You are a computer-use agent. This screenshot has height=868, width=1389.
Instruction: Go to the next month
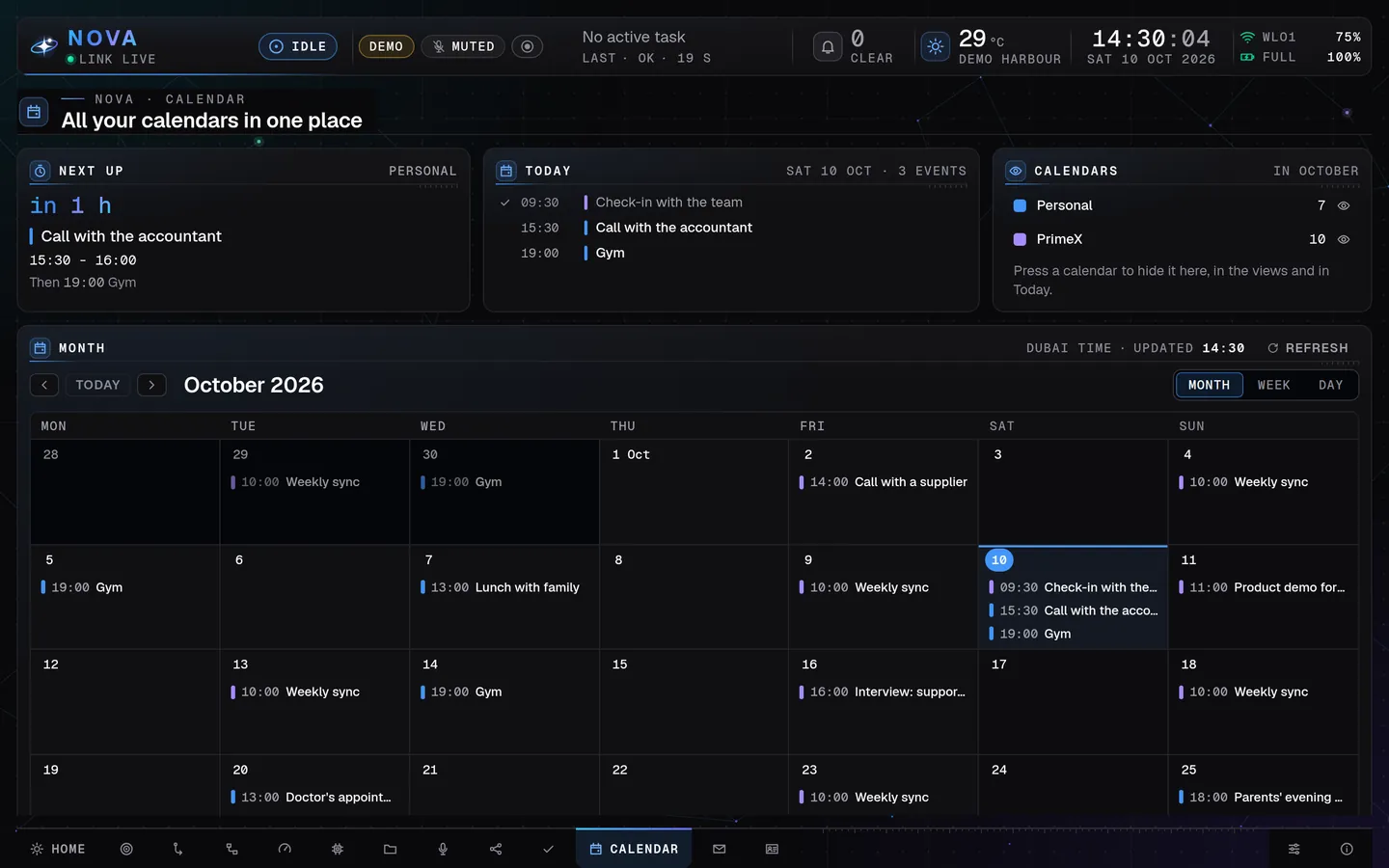[x=151, y=385]
